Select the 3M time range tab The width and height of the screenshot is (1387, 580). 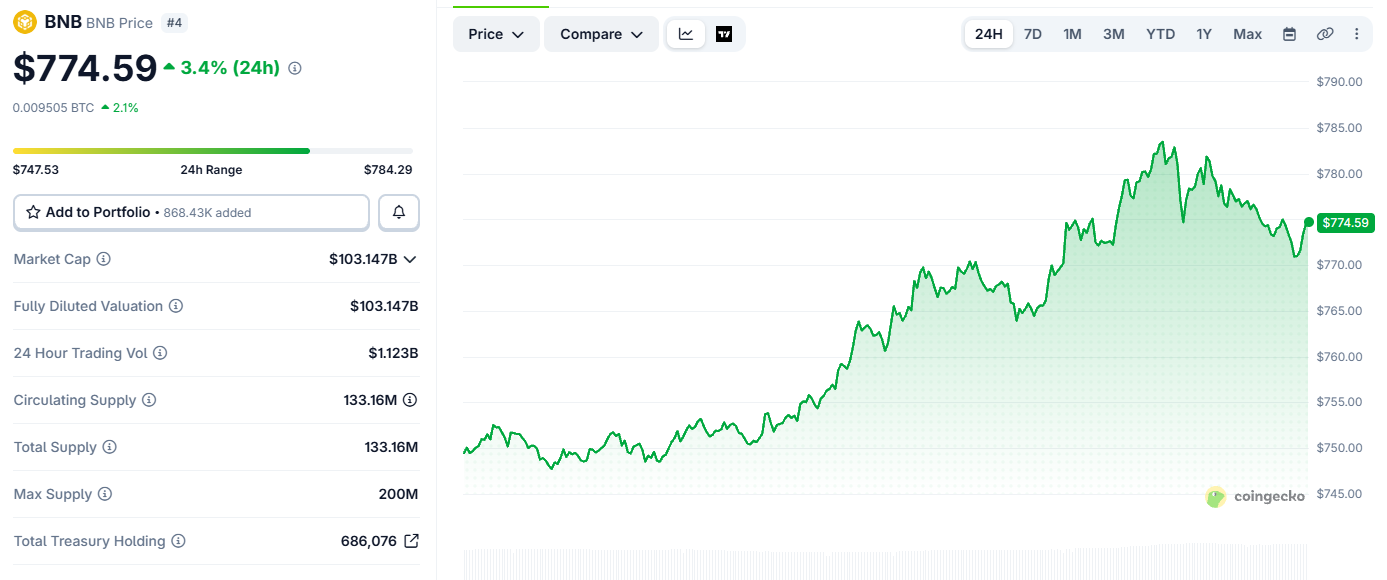click(x=1114, y=34)
